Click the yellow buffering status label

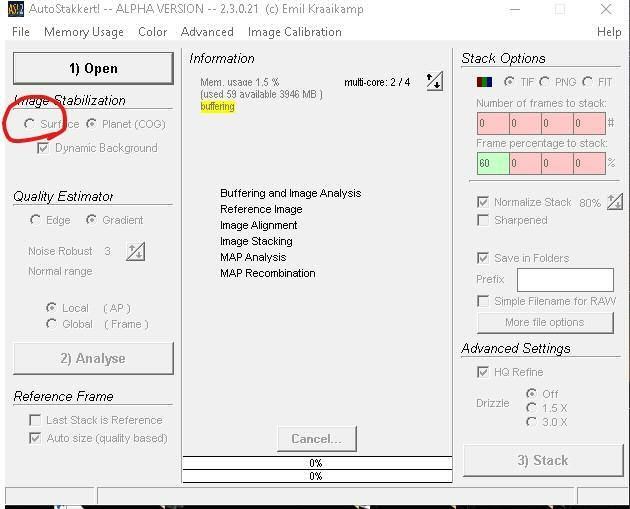217,106
